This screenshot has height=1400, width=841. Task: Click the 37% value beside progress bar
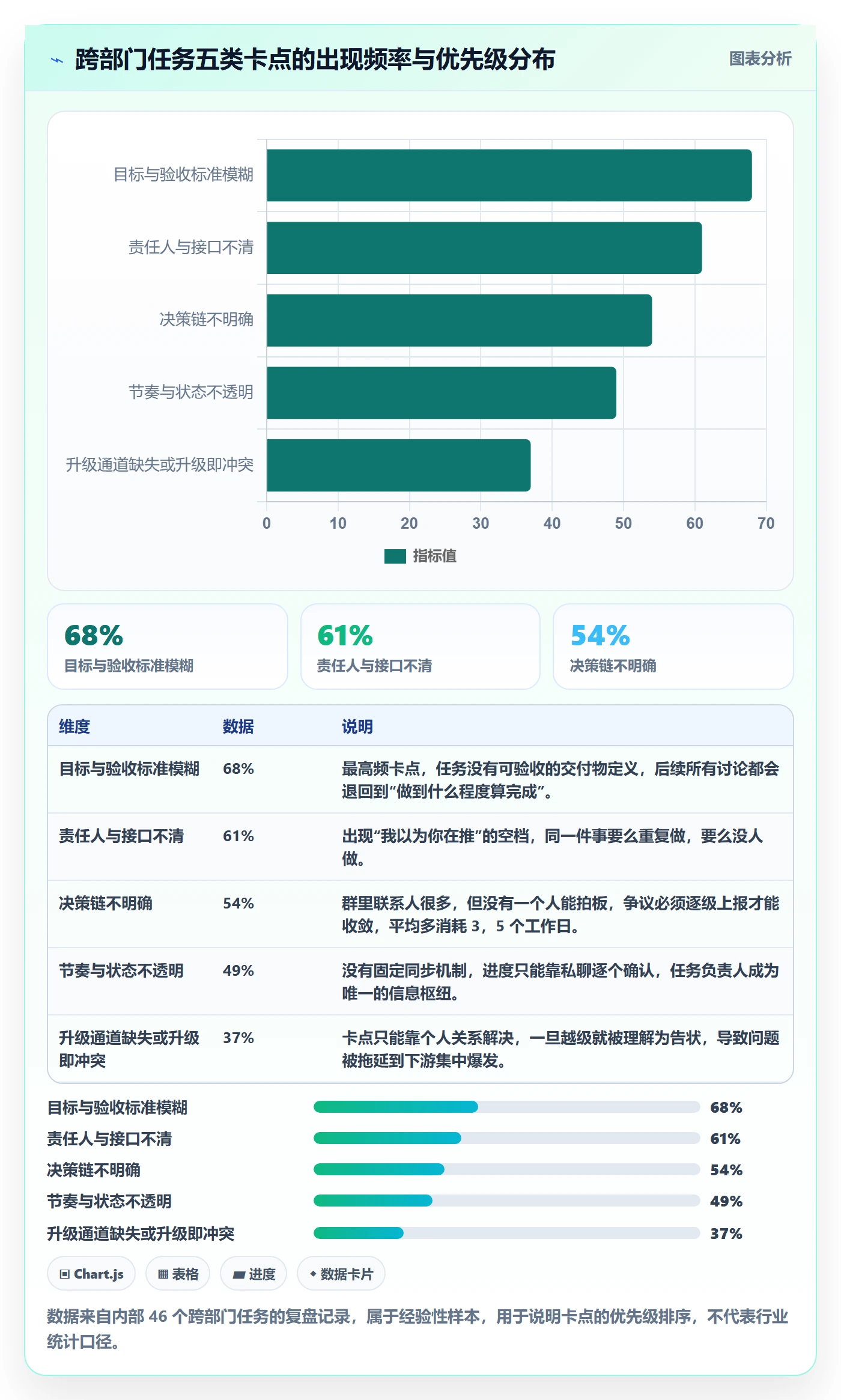pyautogui.click(x=726, y=1234)
